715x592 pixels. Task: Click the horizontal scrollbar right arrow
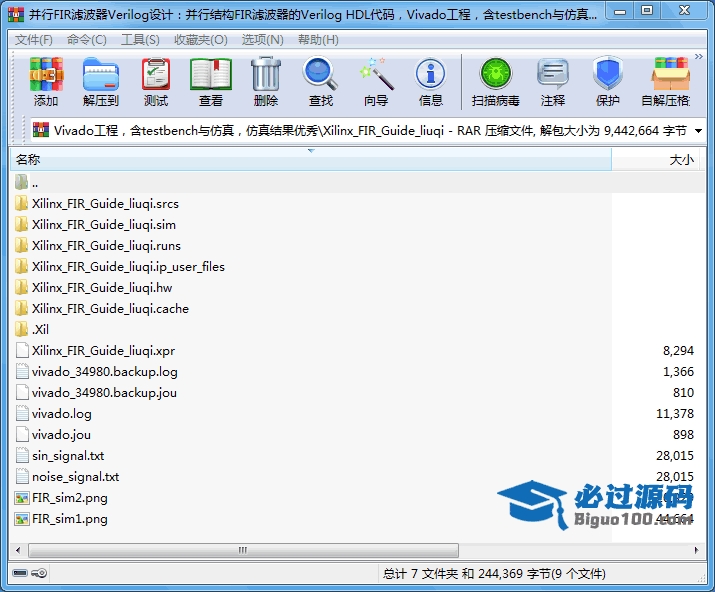click(x=696, y=550)
